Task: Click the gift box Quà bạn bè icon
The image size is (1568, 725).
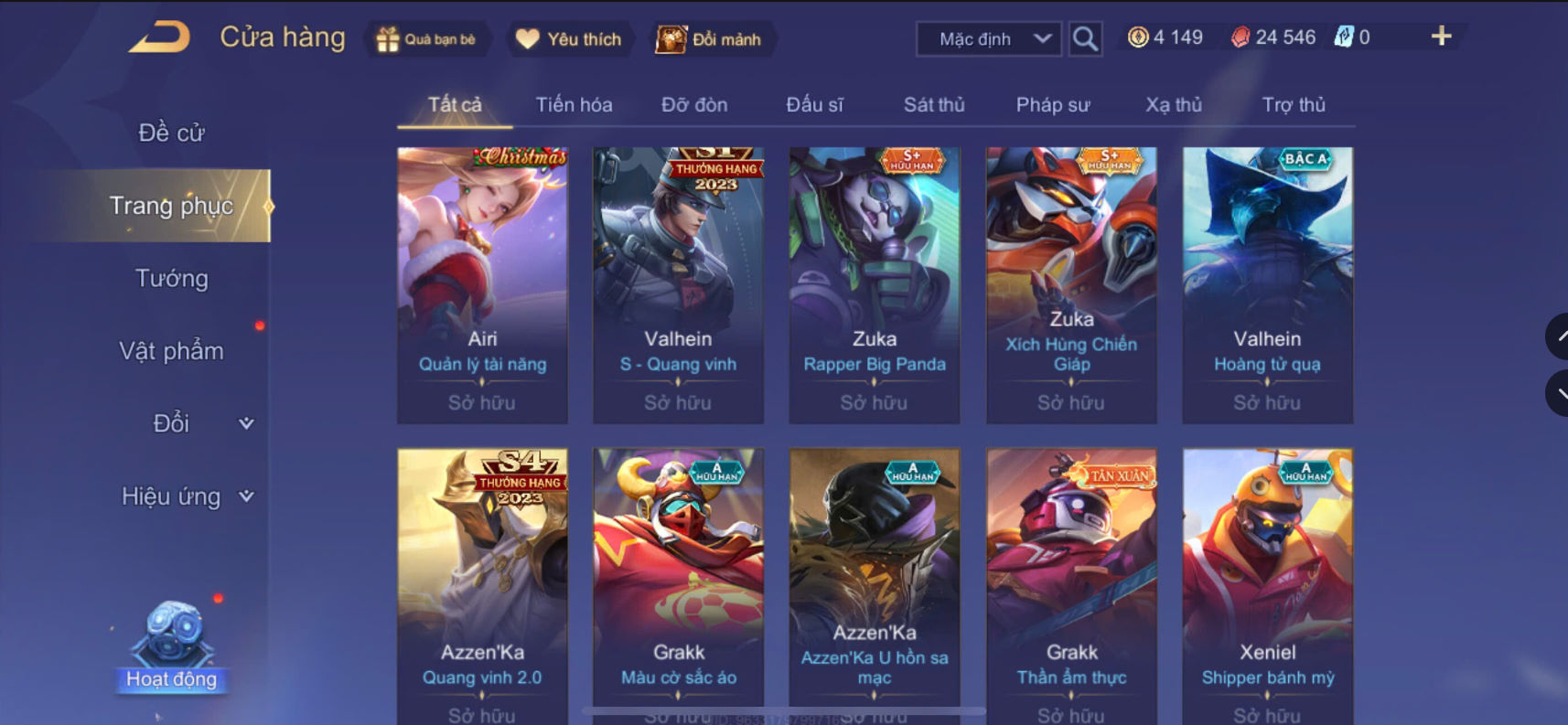Action: click(388, 39)
